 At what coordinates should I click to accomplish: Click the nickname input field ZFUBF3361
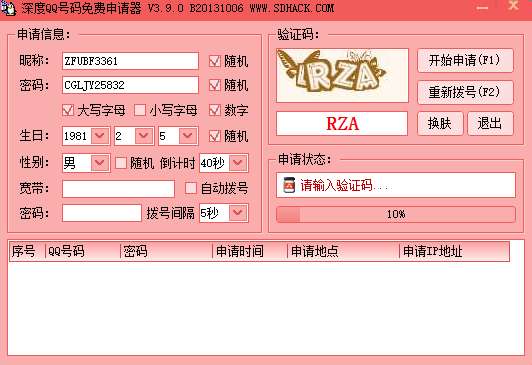point(130,61)
